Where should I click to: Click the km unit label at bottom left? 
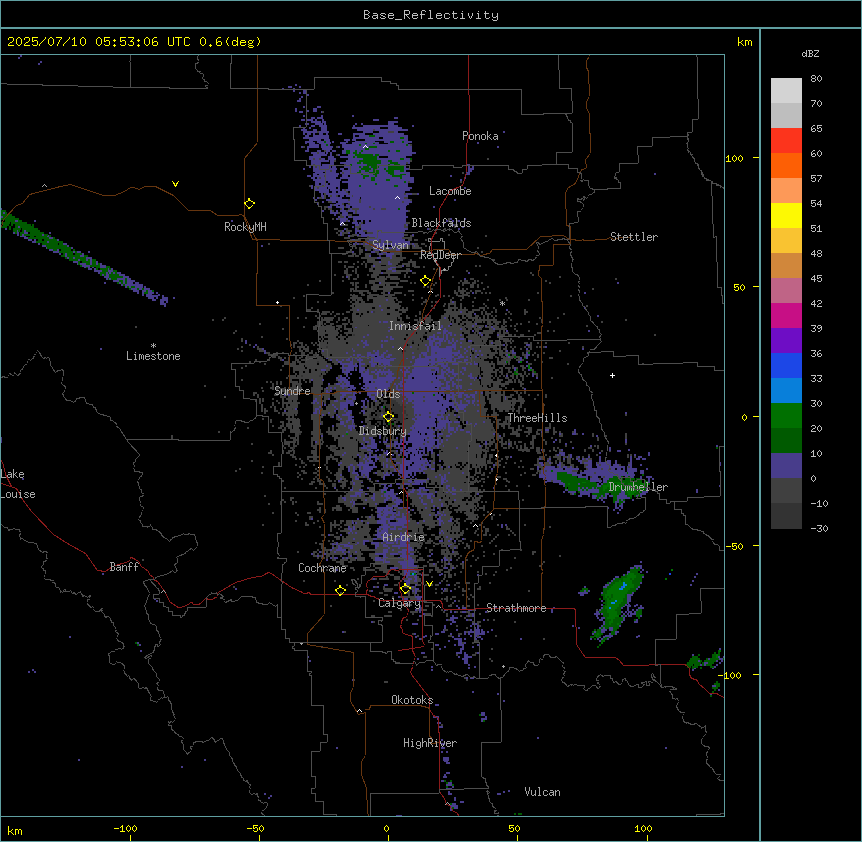pos(15,830)
